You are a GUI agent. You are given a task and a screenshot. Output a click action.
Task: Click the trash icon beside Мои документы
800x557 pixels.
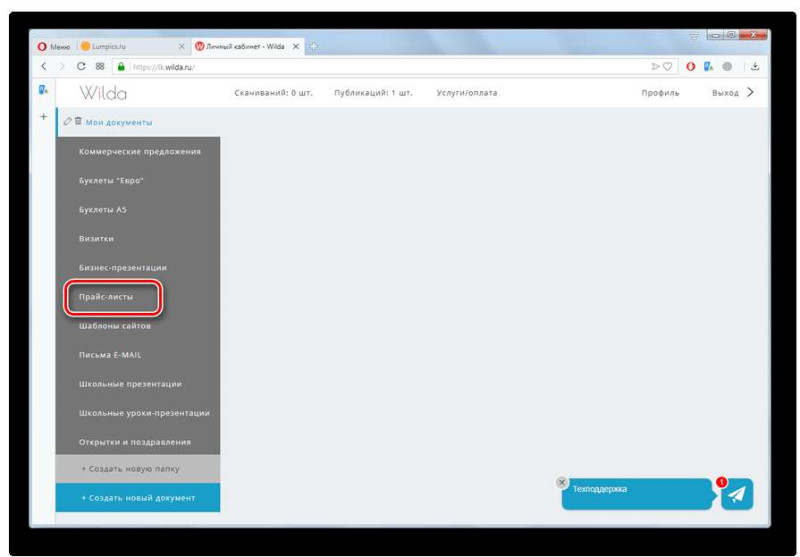tap(78, 121)
